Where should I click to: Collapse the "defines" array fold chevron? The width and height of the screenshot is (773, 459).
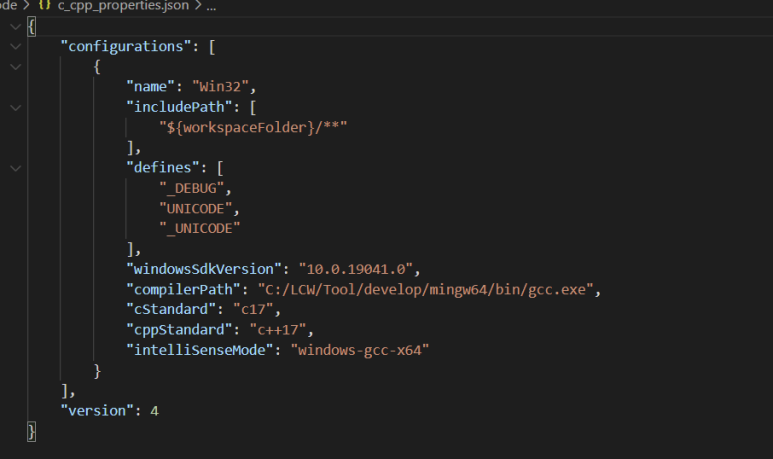click(x=16, y=168)
